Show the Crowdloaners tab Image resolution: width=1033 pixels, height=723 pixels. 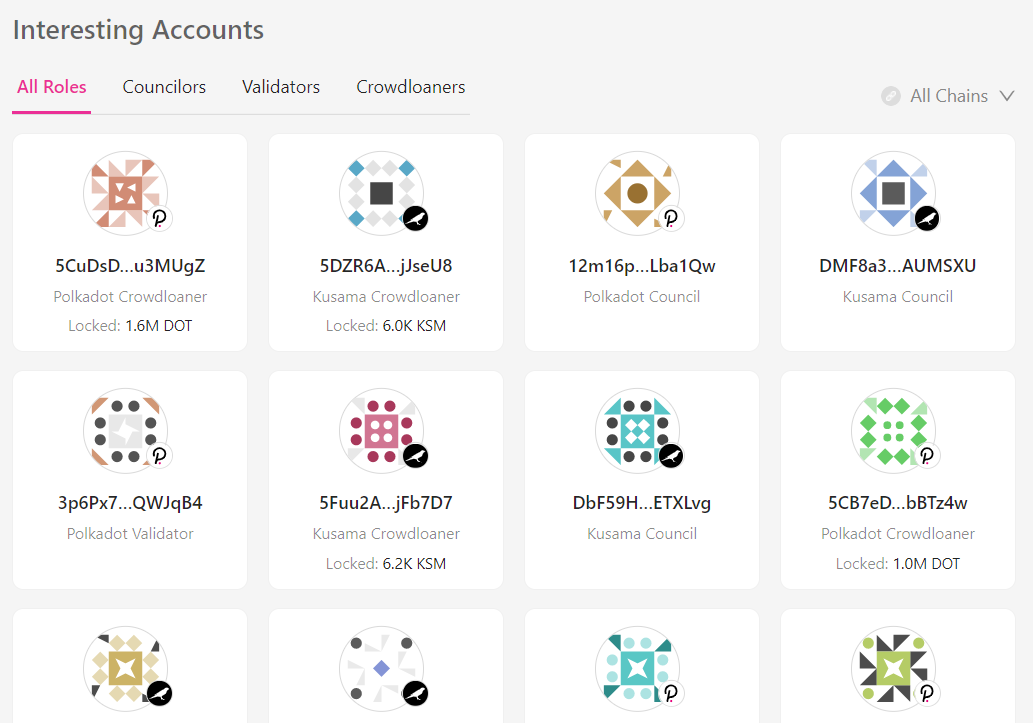[410, 87]
